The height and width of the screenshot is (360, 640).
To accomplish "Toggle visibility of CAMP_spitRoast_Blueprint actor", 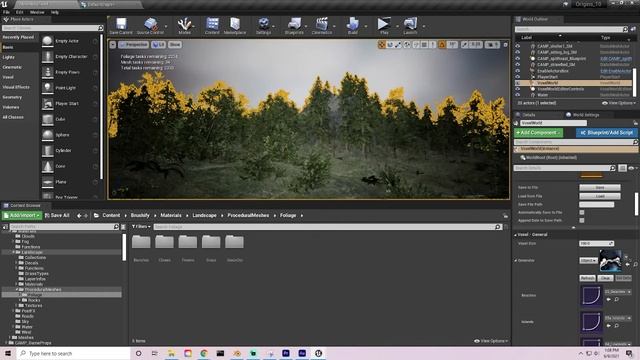I will tap(518, 59).
